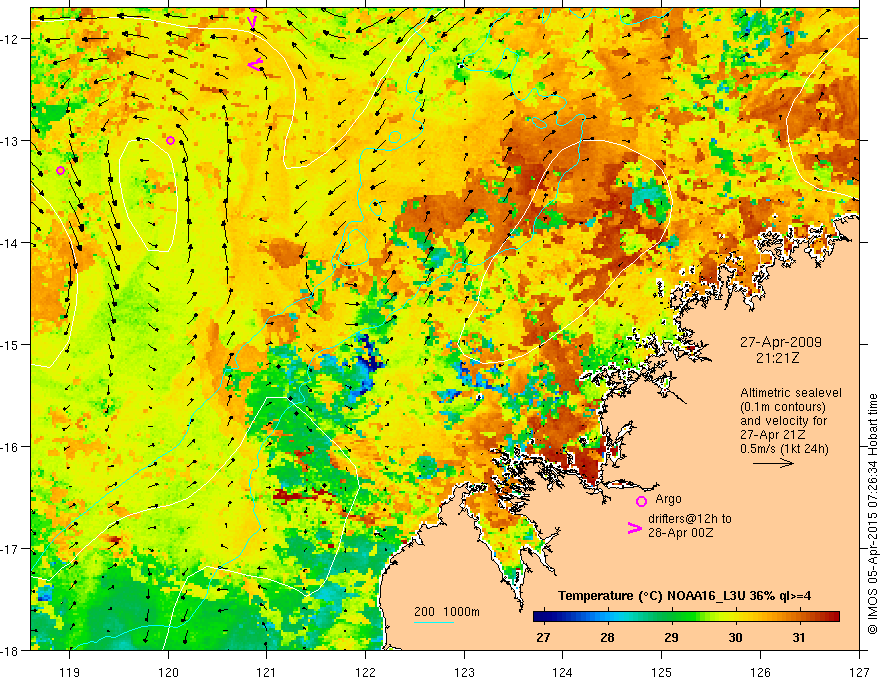Viewport: 880px width, 680px height.
Task: Click the closed white sea-level contour near 119.7°E, 13.5°S
Action: (149, 195)
